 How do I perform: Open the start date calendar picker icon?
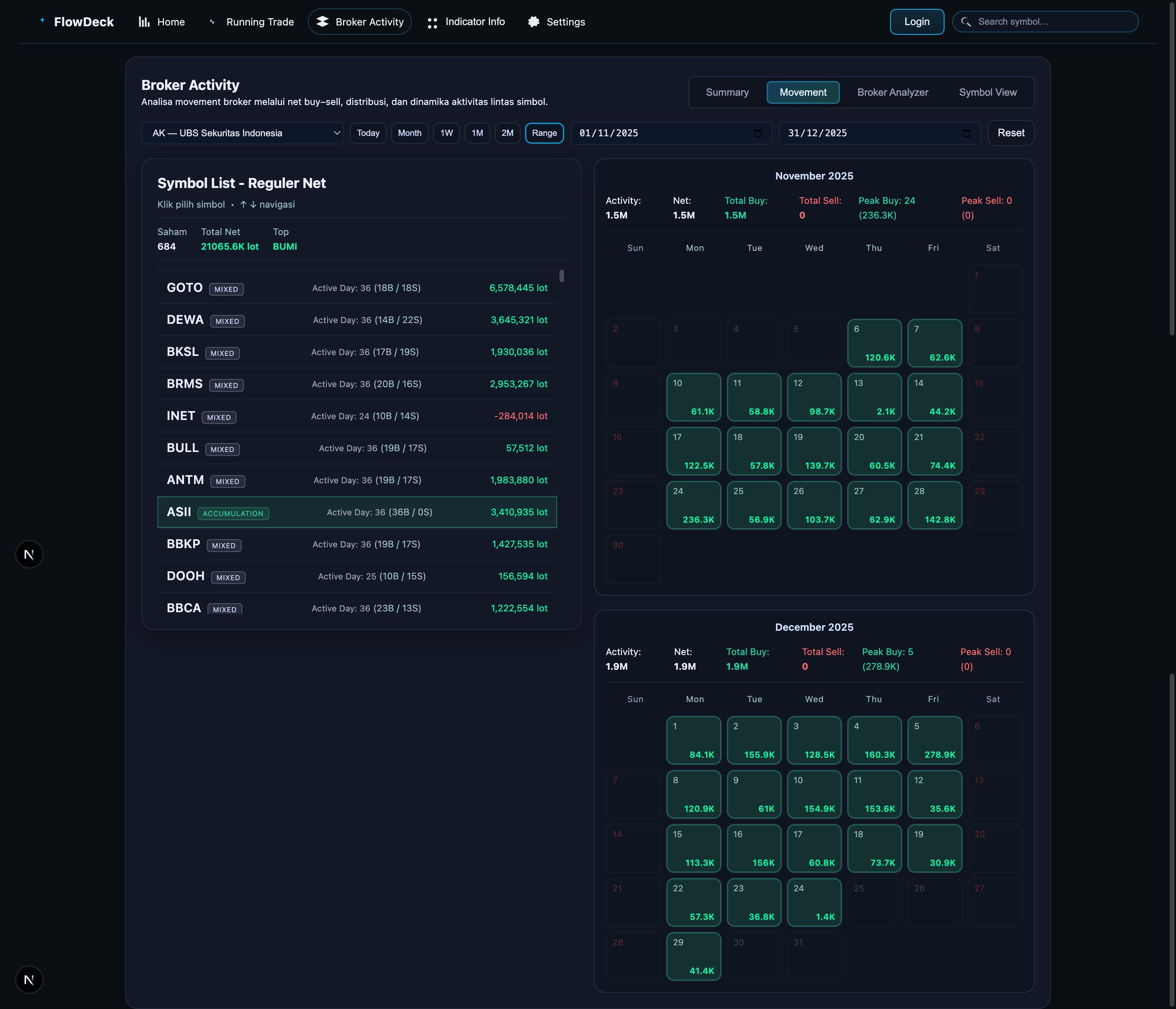[758, 134]
